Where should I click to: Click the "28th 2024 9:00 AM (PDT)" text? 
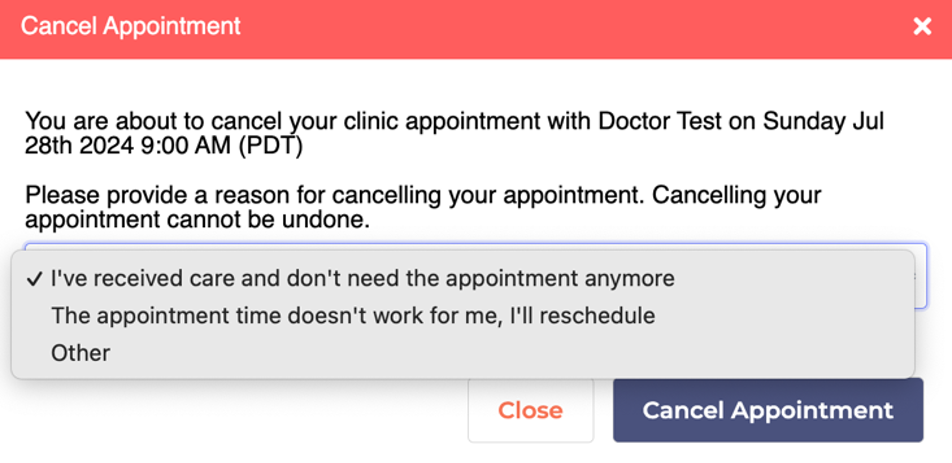(164, 146)
